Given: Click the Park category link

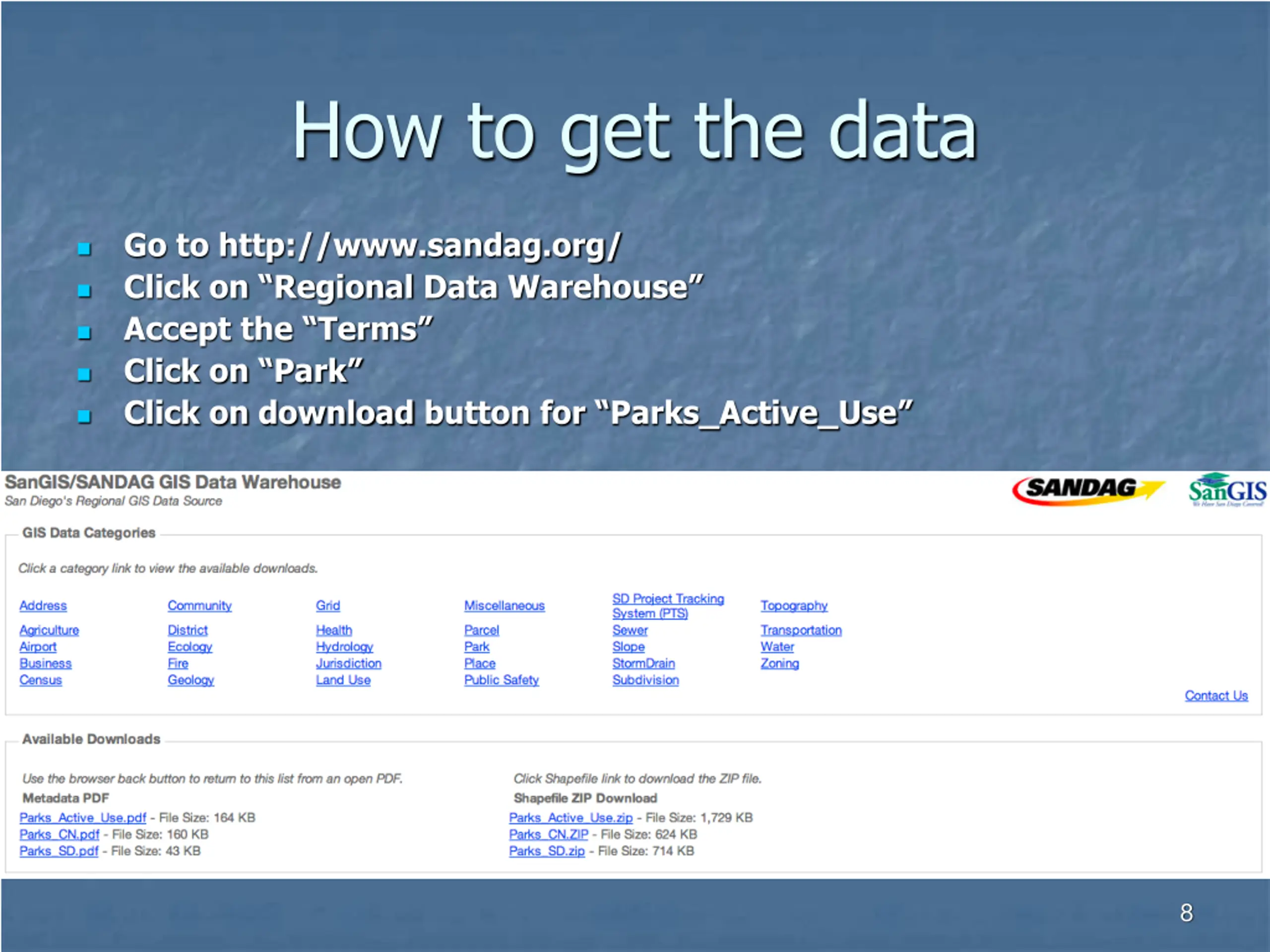Looking at the screenshot, I should 477,647.
